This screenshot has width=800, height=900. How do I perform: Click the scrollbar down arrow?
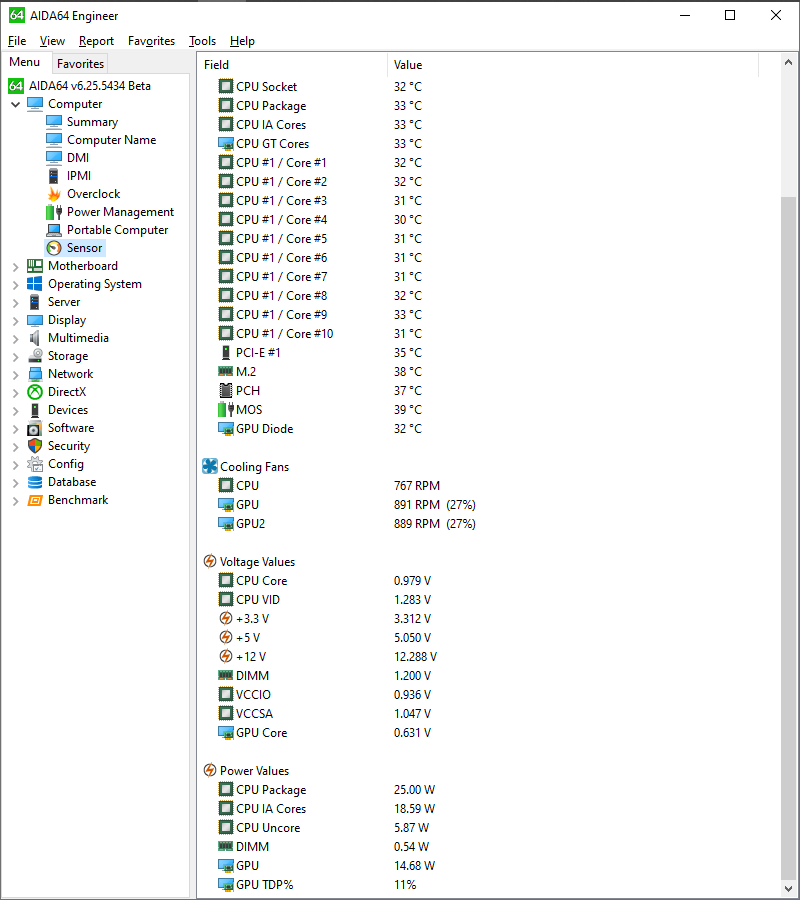[x=788, y=889]
